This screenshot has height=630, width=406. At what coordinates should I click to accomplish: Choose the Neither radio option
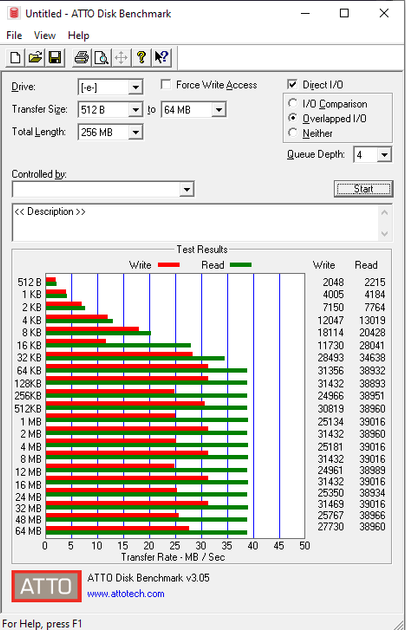[x=293, y=133]
